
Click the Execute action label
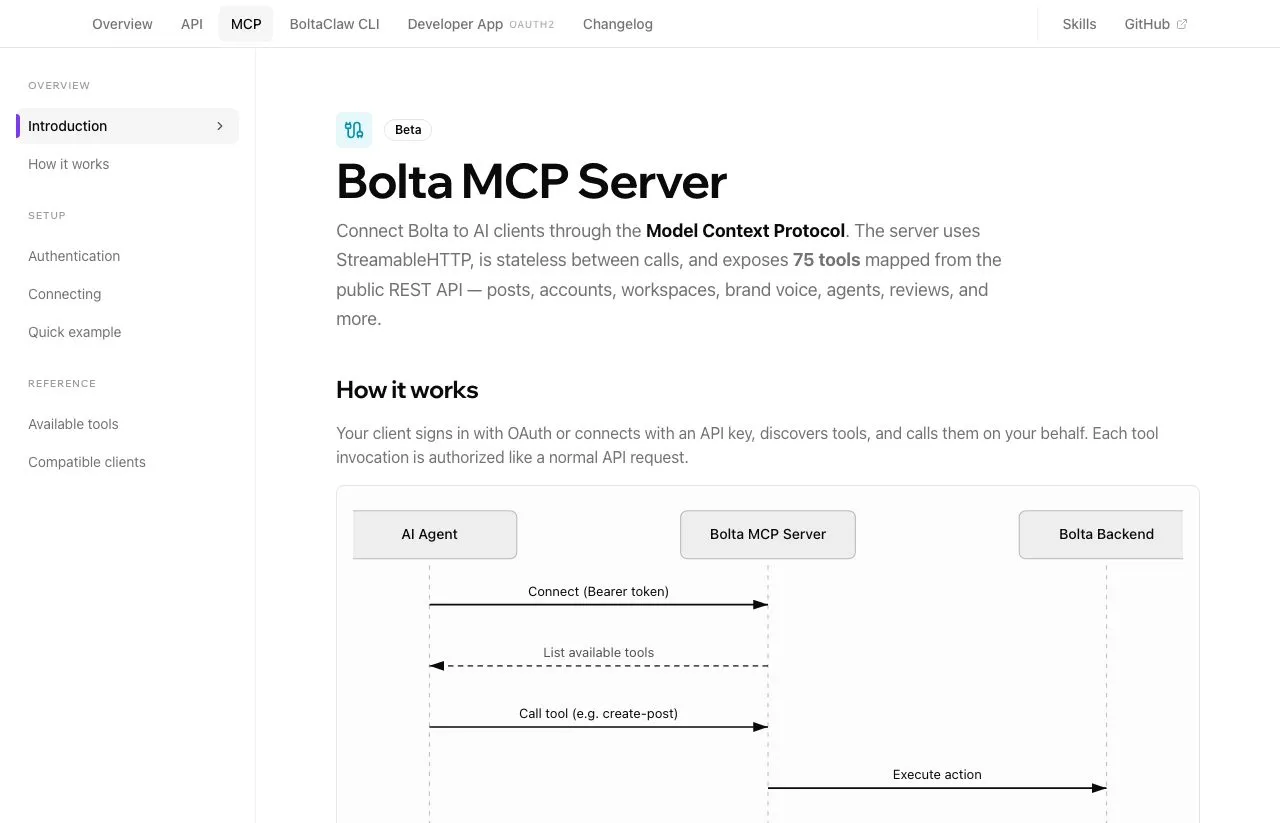(937, 774)
